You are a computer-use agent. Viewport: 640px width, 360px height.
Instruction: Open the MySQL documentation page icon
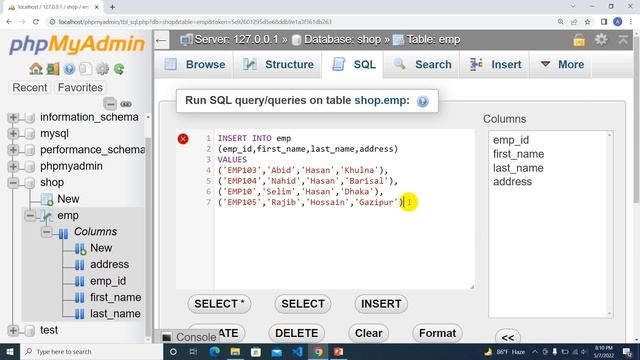pyautogui.click(x=85, y=69)
